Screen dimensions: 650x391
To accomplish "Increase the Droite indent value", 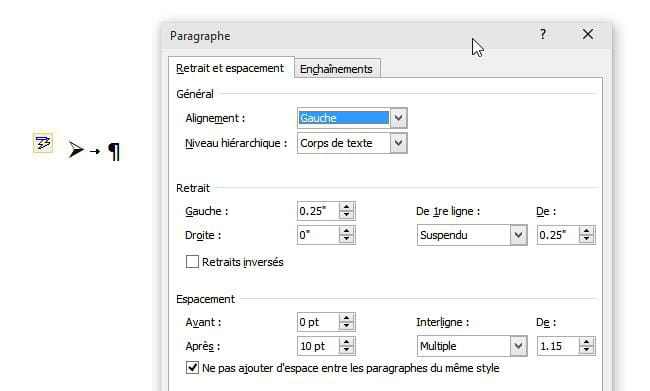I will (347, 231).
